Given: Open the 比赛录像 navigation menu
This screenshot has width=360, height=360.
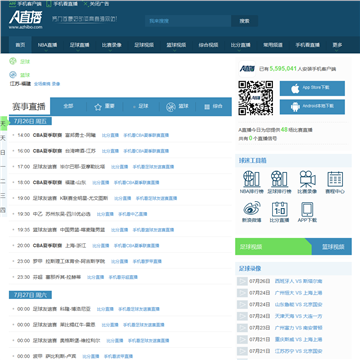Looking at the screenshot, I should click(x=112, y=45).
